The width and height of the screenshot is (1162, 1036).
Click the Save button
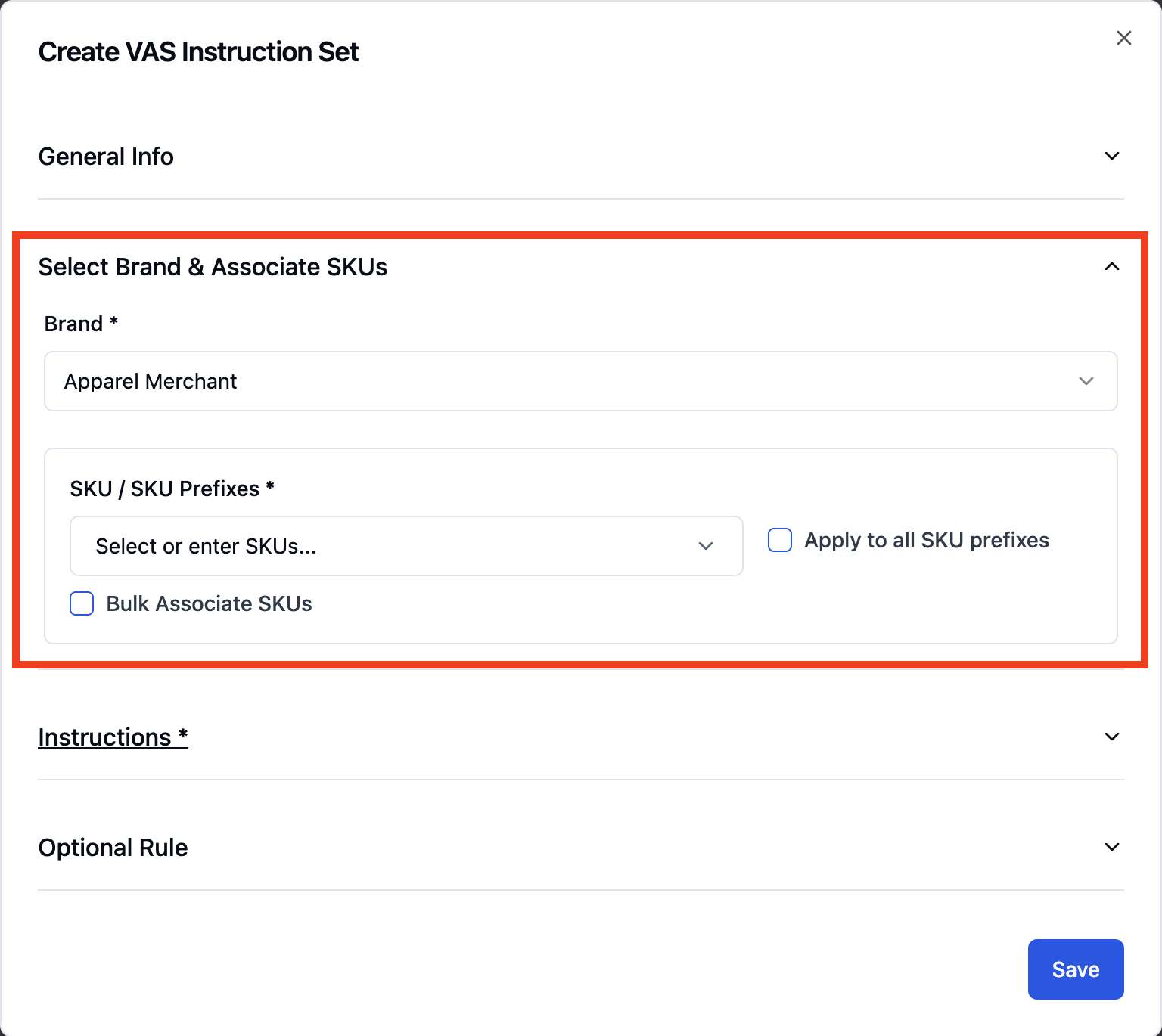pyautogui.click(x=1075, y=969)
